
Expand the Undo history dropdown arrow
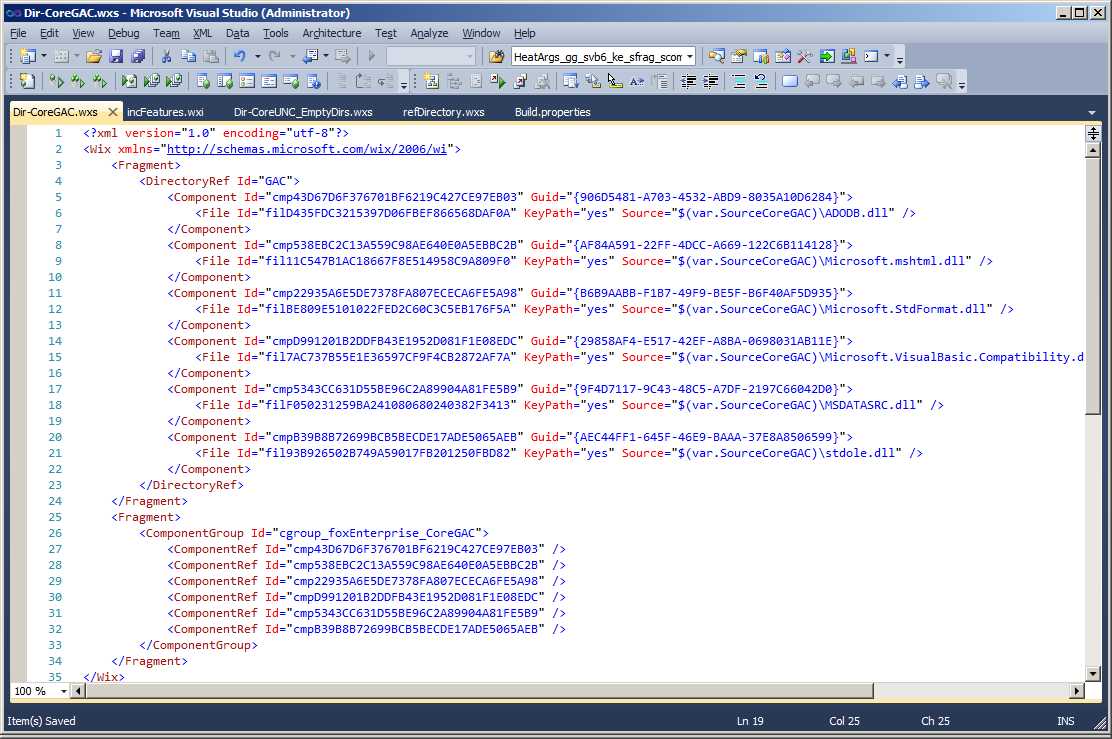click(257, 56)
